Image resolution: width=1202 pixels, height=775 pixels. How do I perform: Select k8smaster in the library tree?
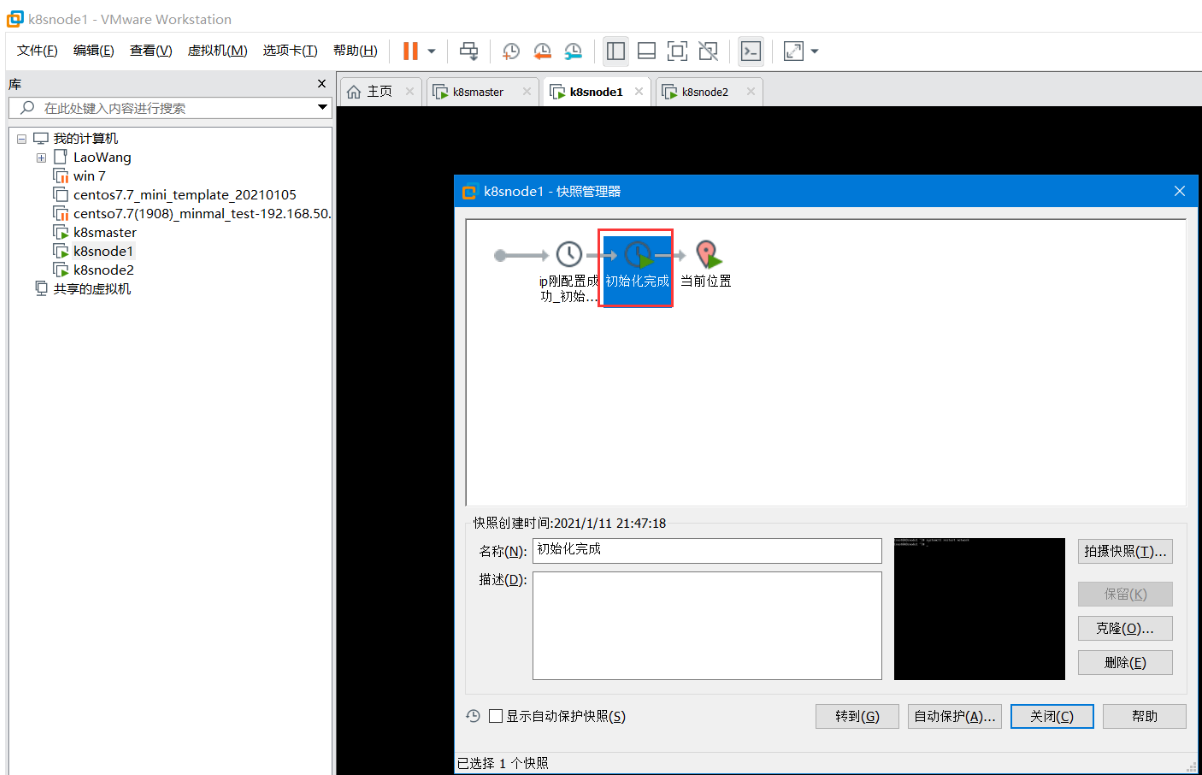[x=105, y=233]
